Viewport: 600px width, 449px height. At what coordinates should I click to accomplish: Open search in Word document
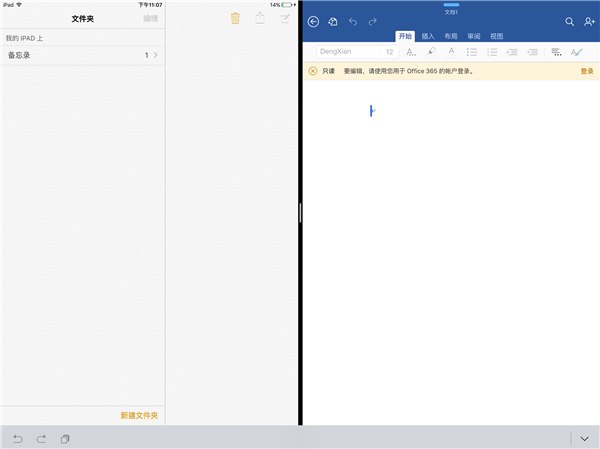tap(569, 22)
